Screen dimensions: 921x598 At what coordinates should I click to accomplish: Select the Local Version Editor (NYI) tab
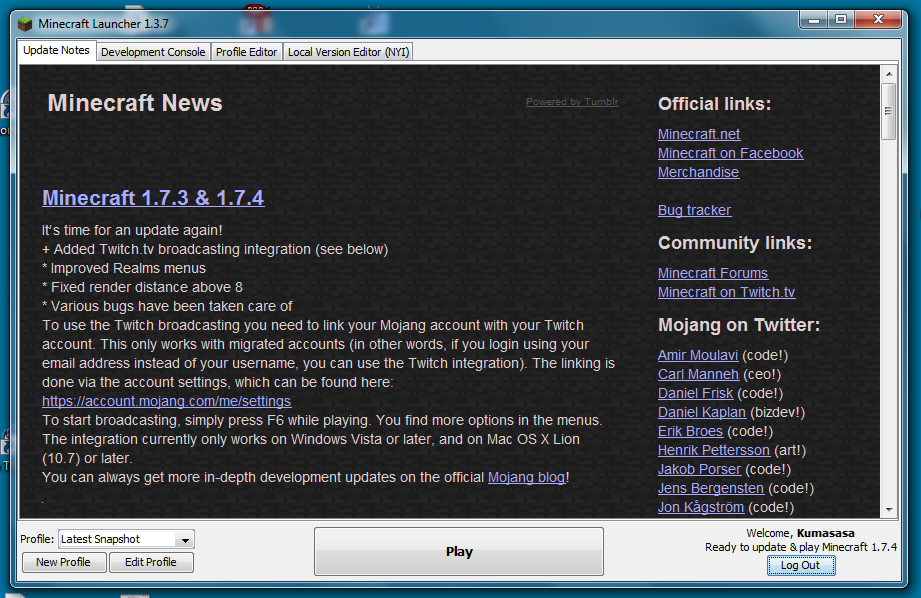(348, 52)
